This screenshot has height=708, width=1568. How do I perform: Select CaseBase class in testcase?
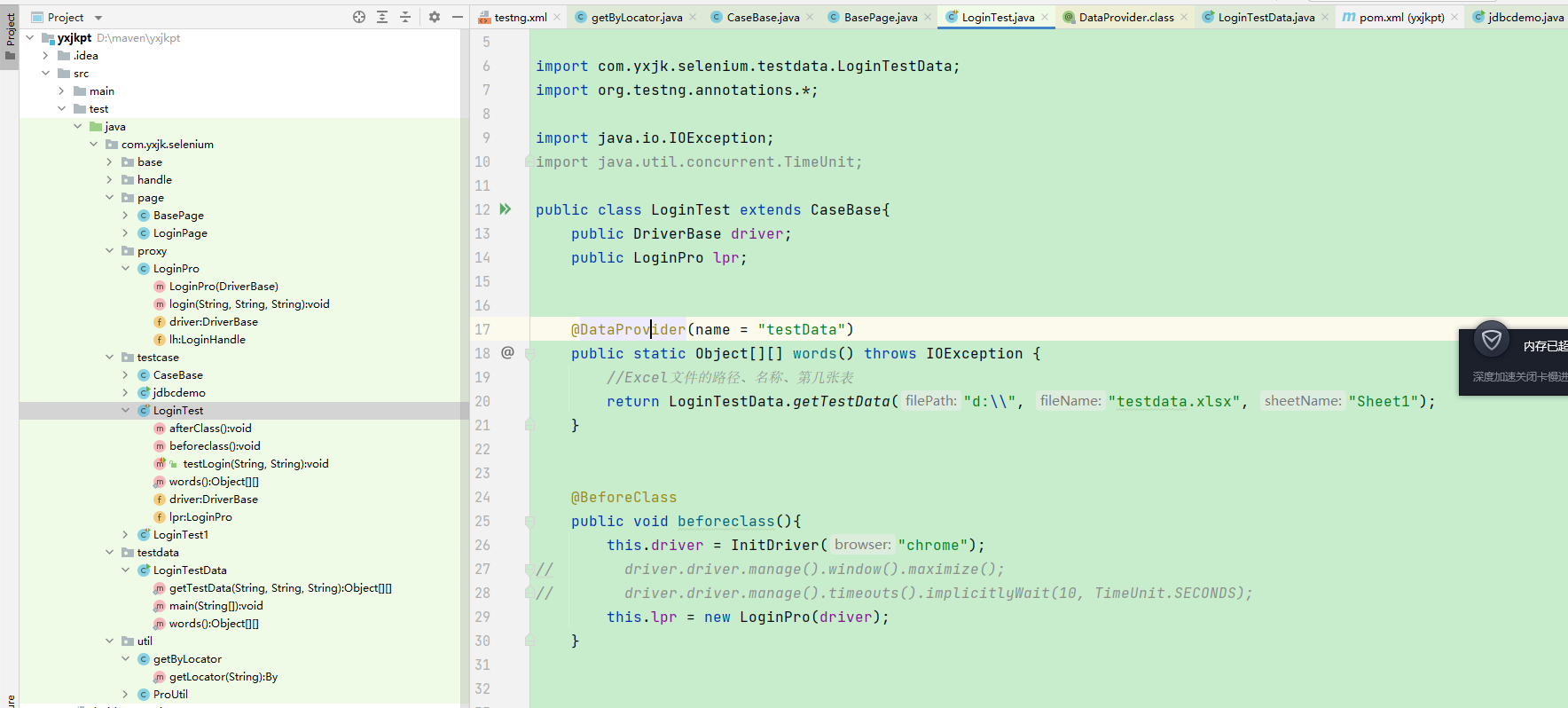click(x=177, y=374)
